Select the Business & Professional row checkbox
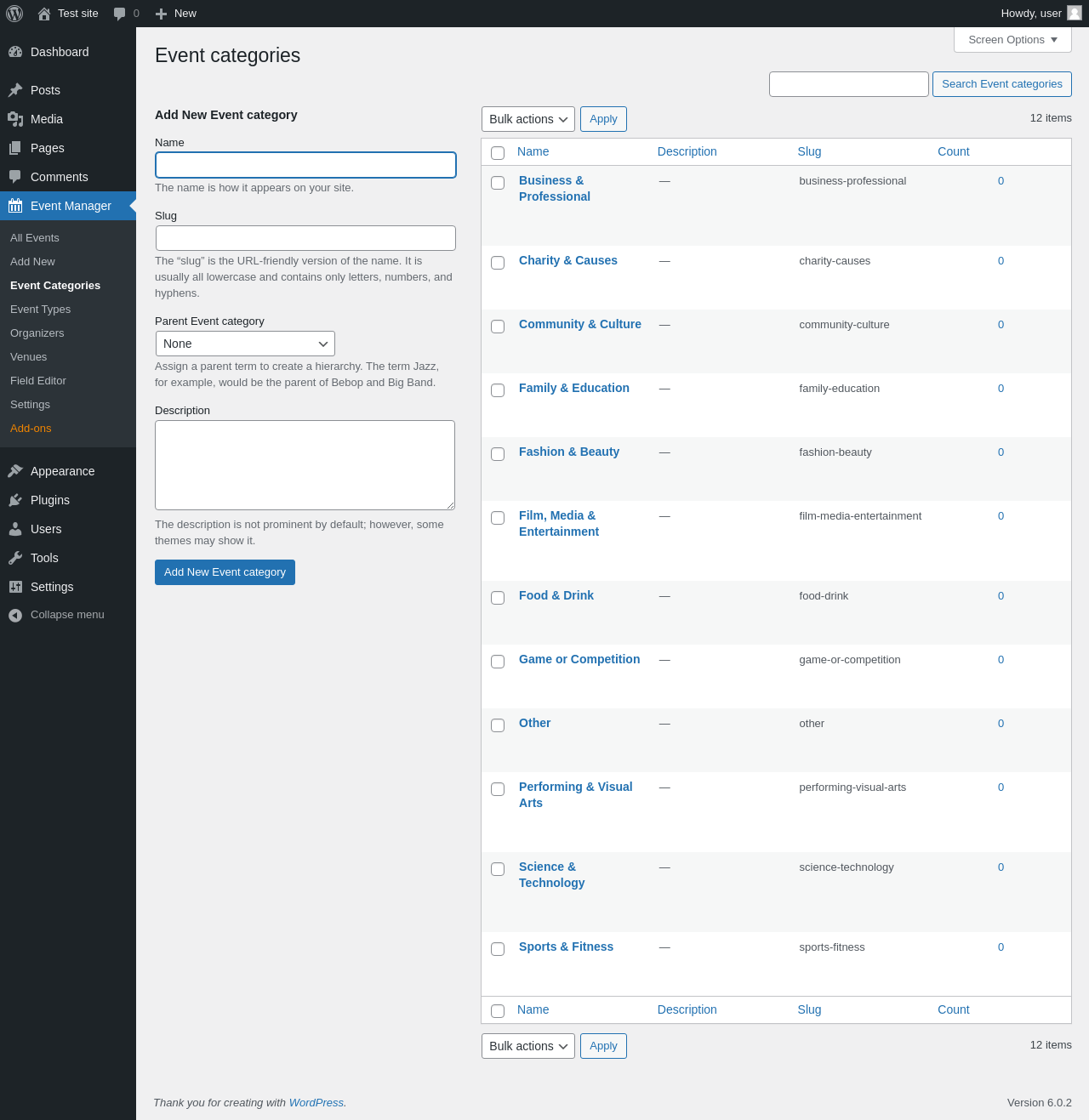The image size is (1089, 1120). 498,183
